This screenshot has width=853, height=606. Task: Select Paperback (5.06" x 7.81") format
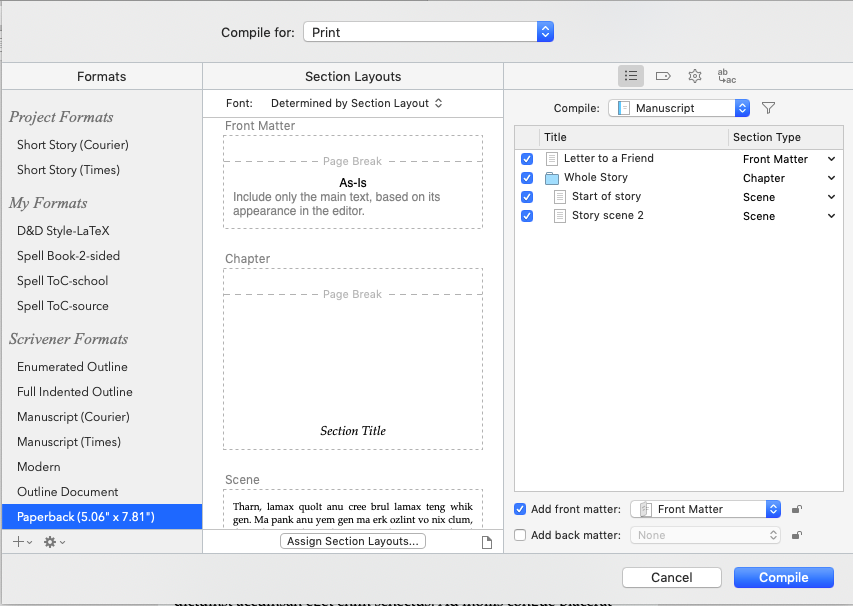tap(102, 517)
